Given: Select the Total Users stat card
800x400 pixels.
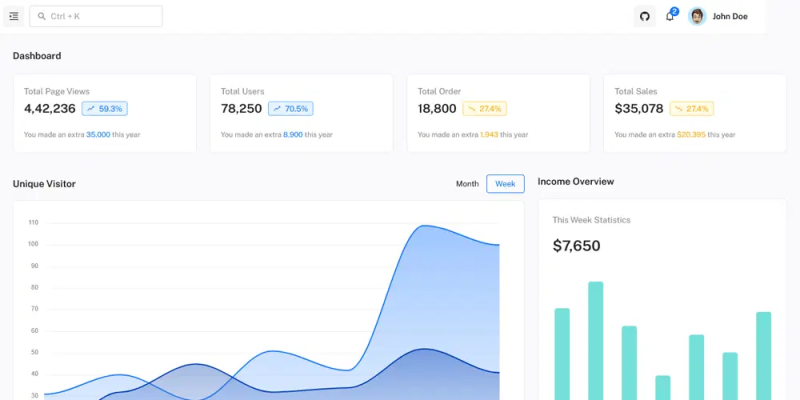Looking at the screenshot, I should 302,113.
